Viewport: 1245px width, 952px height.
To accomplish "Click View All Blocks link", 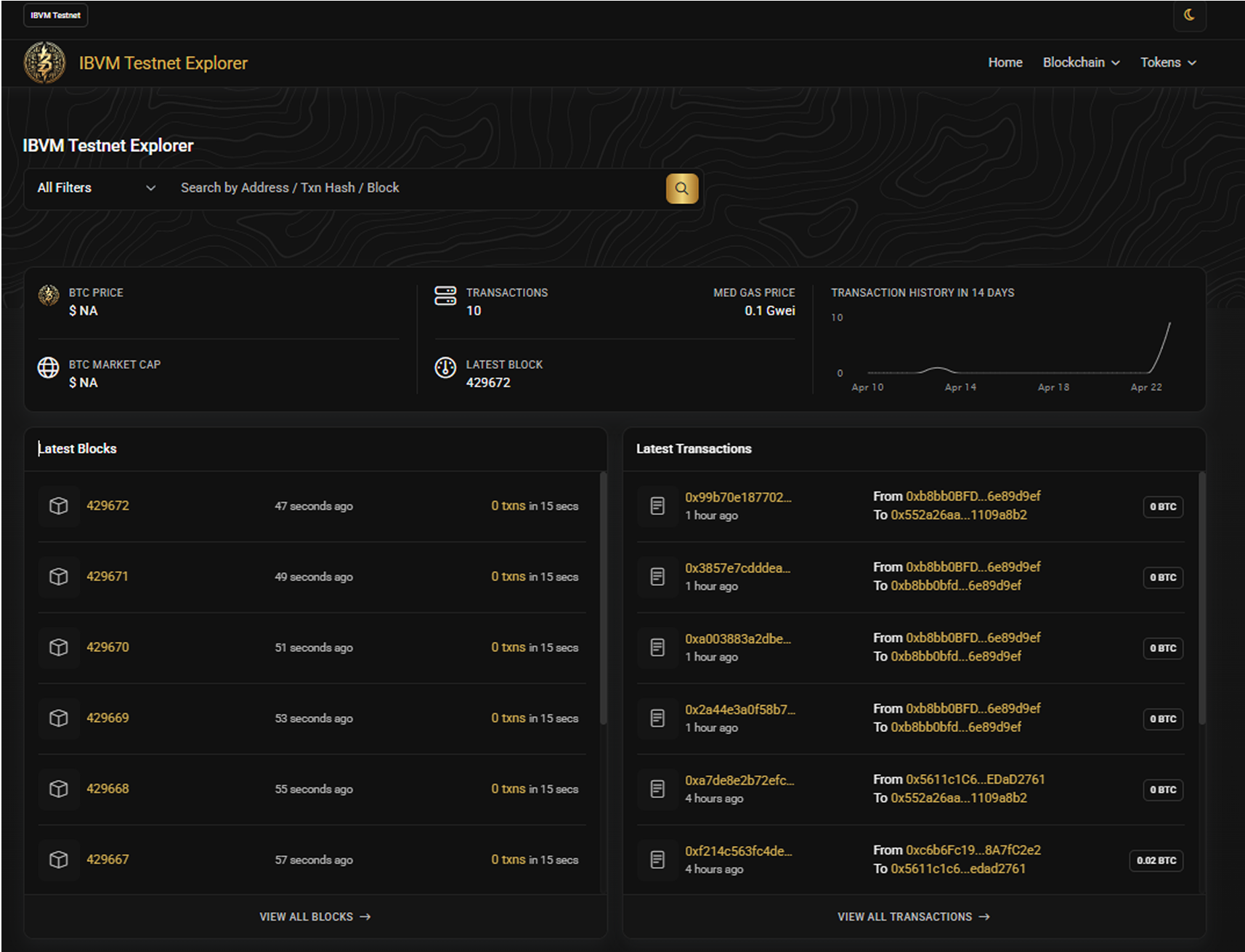I will pyautogui.click(x=315, y=917).
